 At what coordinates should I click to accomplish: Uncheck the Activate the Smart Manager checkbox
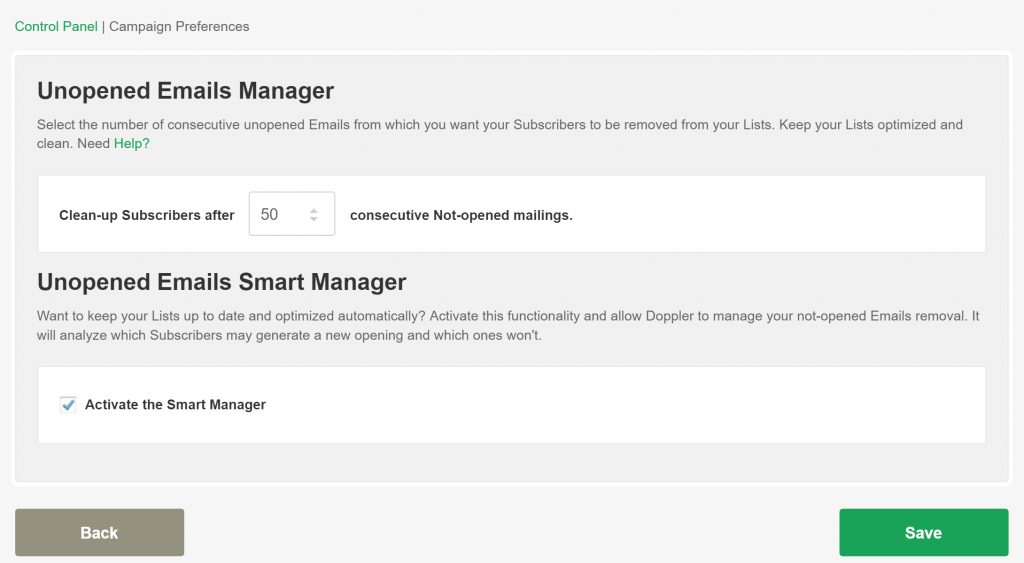click(x=68, y=405)
